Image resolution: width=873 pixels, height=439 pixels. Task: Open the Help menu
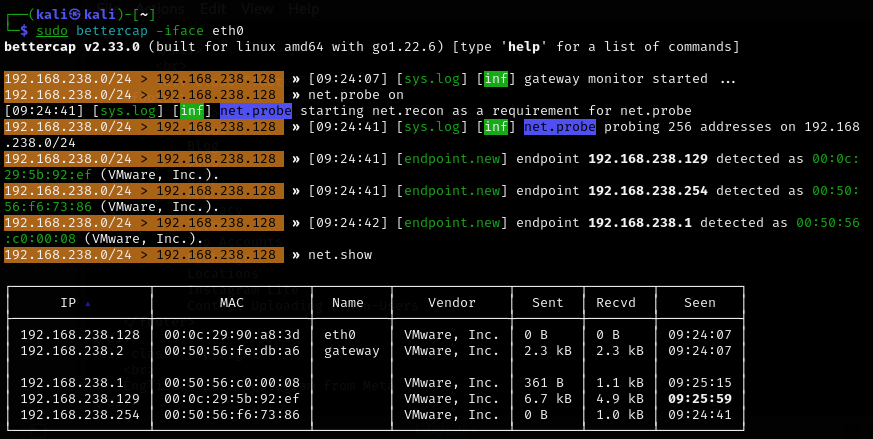[x=303, y=8]
